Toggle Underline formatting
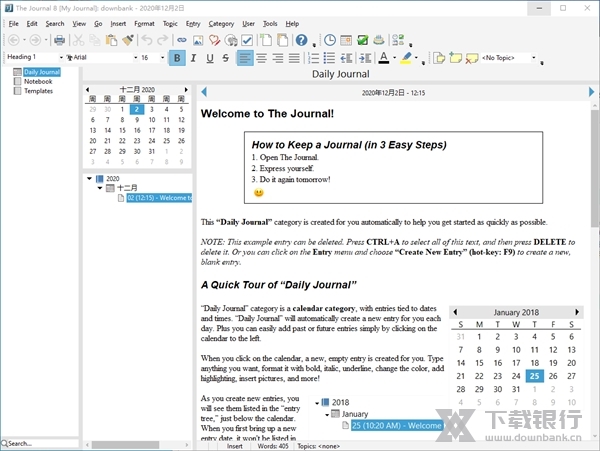This screenshot has height=451, width=600. (x=210, y=58)
